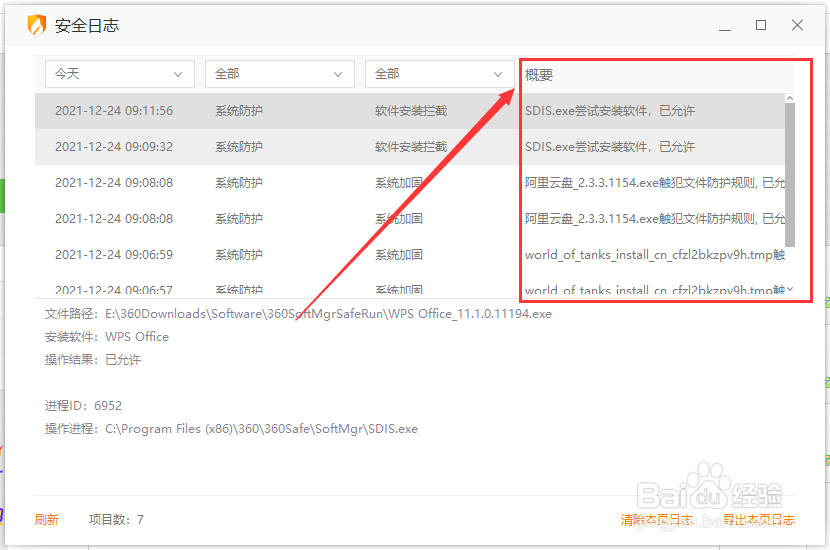Click the log list vertical scrollbar thumb
The image size is (830, 550).
click(x=790, y=175)
